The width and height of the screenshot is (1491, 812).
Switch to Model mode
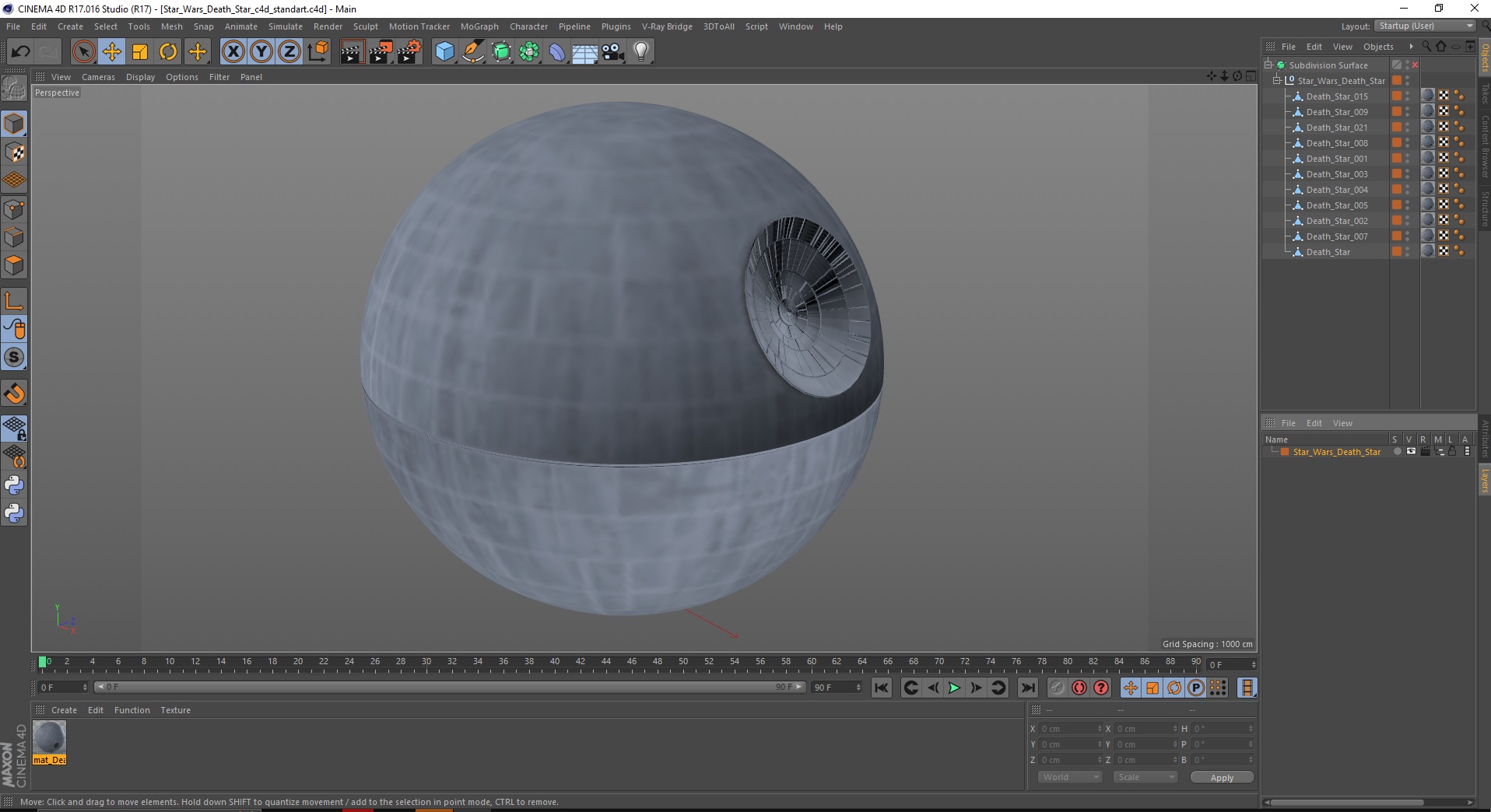tap(14, 124)
